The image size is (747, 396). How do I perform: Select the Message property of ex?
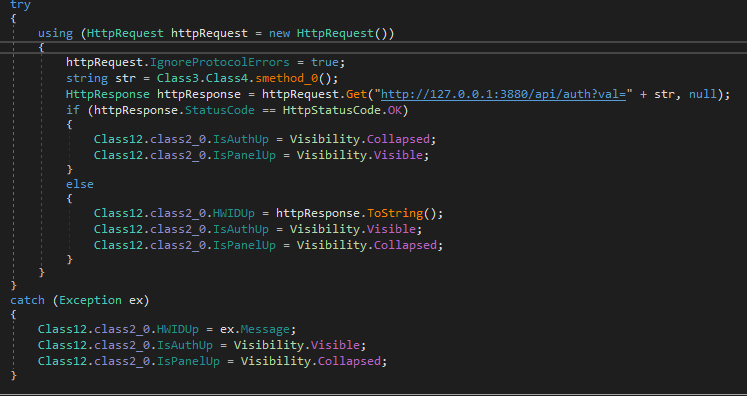pyautogui.click(x=265, y=329)
